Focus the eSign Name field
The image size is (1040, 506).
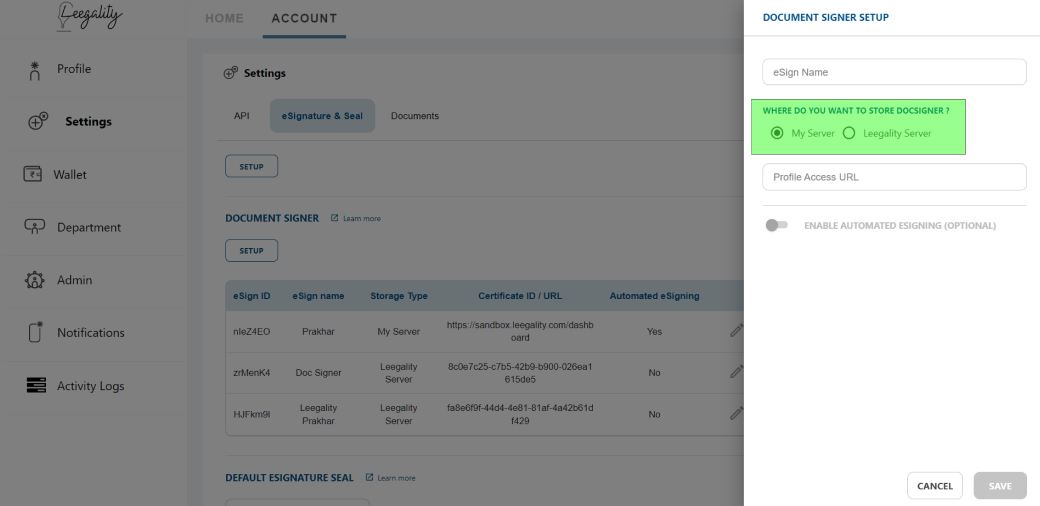coord(894,72)
